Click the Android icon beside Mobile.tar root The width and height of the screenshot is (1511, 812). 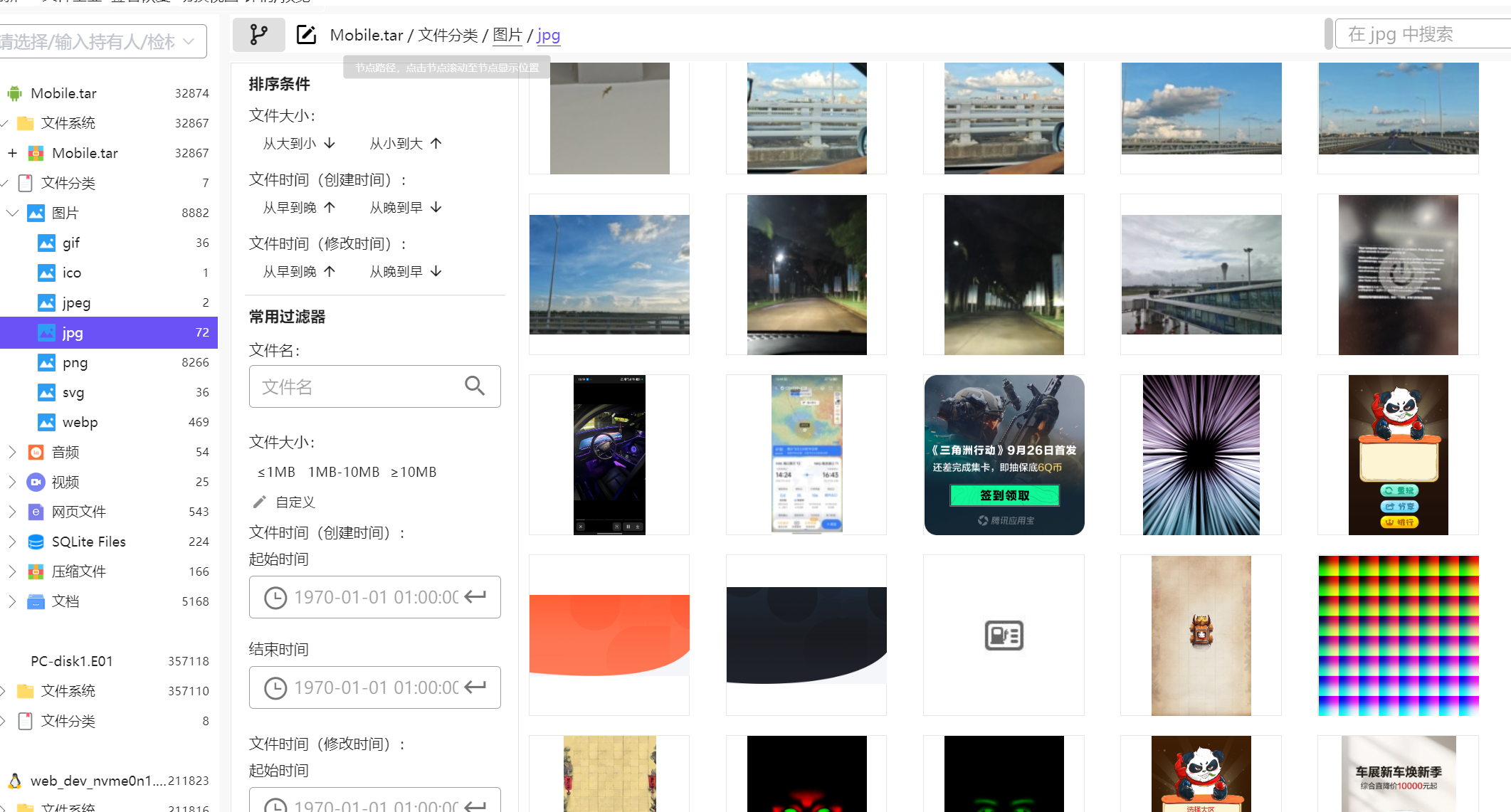tap(14, 93)
